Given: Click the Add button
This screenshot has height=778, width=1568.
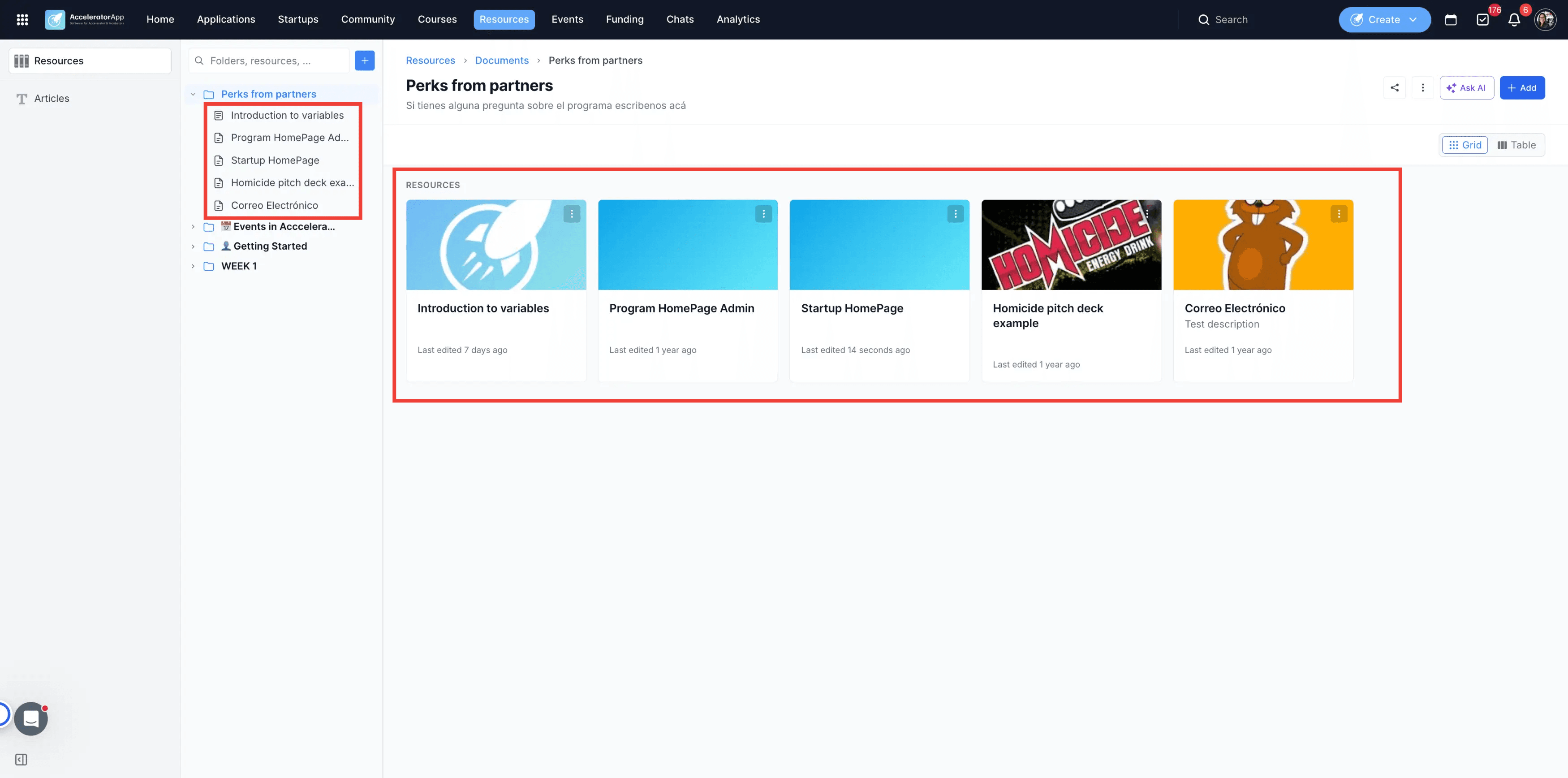Looking at the screenshot, I should click(1522, 88).
